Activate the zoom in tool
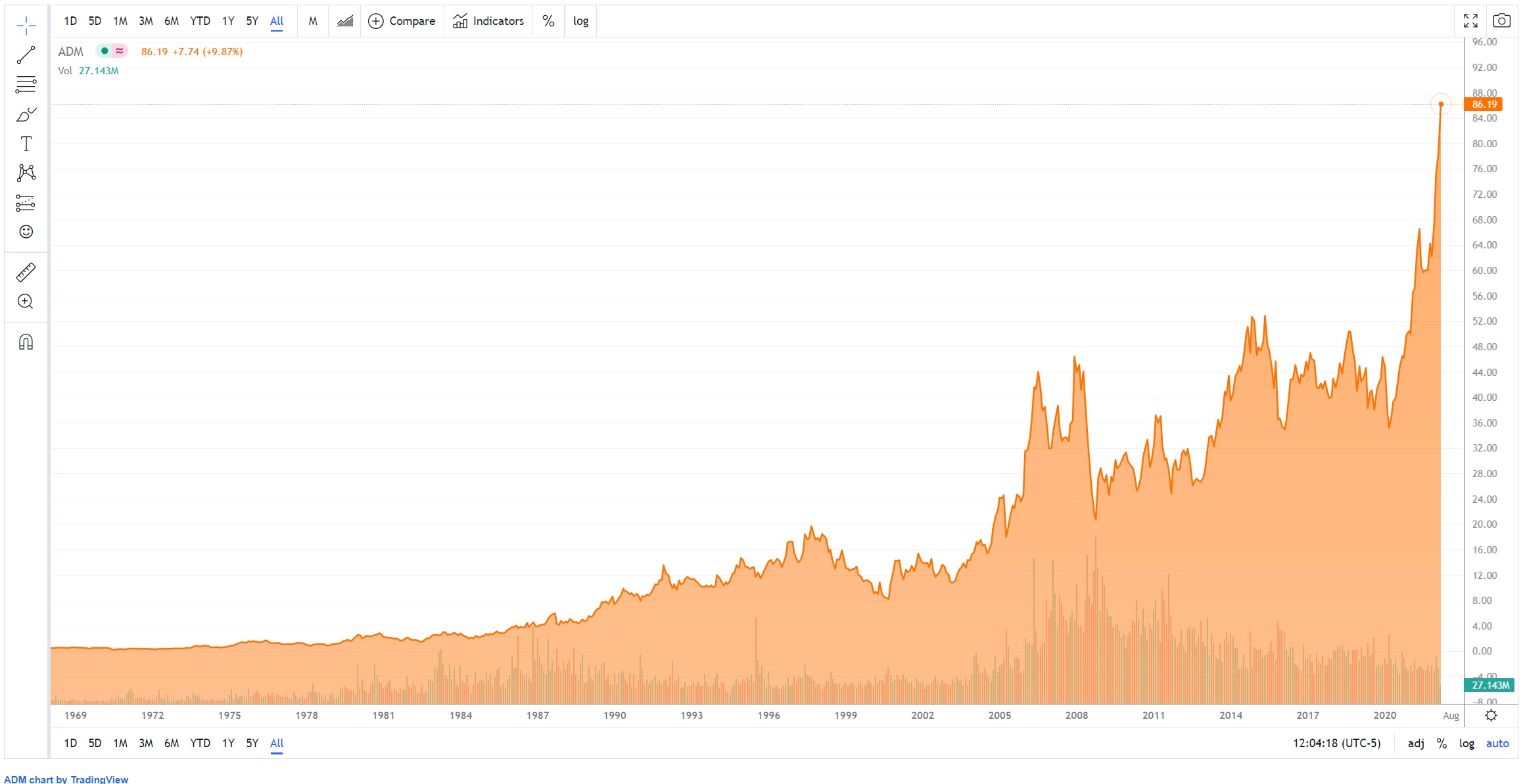This screenshot has width=1525, height=784. click(26, 302)
